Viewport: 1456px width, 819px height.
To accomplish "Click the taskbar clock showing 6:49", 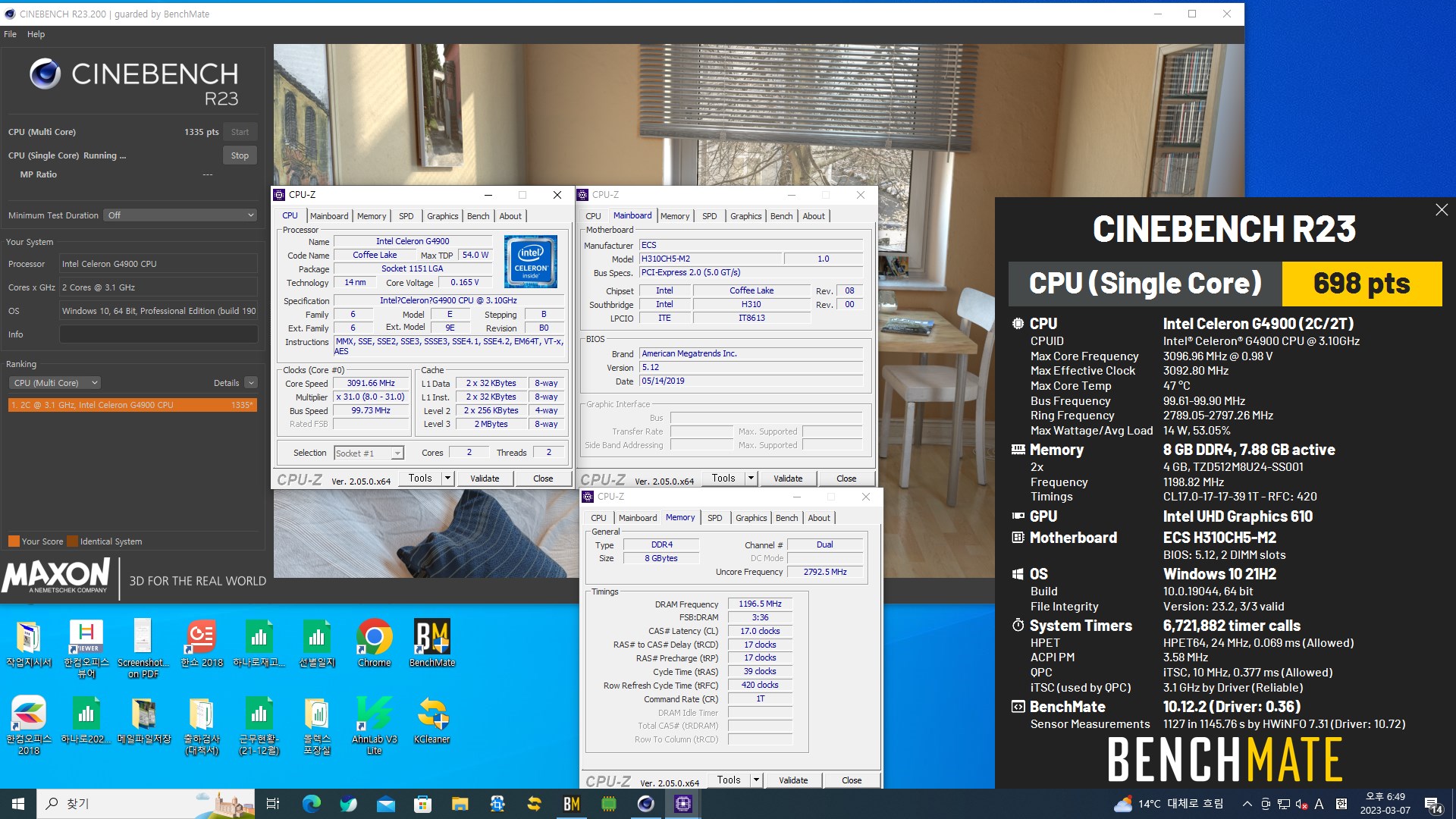I will [x=1385, y=804].
